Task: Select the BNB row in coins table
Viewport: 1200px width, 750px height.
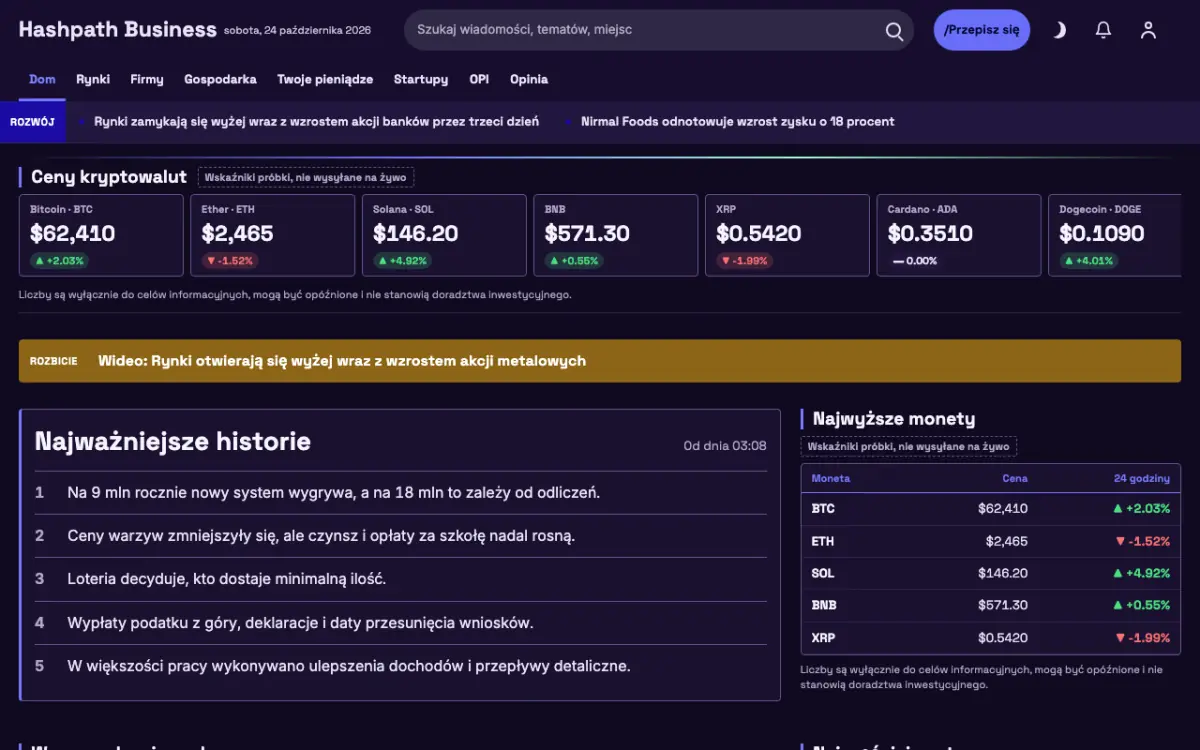Action: click(x=991, y=605)
